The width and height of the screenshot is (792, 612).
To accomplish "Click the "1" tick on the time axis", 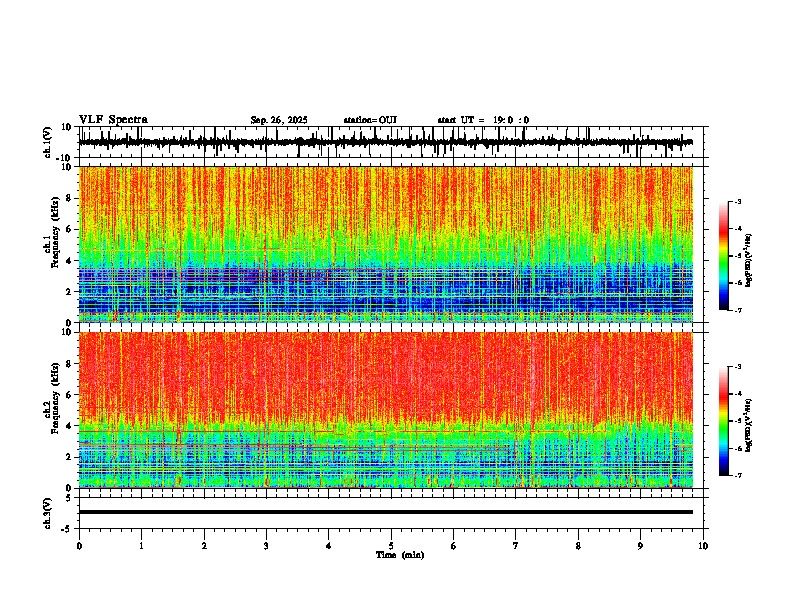I will click(x=141, y=546).
